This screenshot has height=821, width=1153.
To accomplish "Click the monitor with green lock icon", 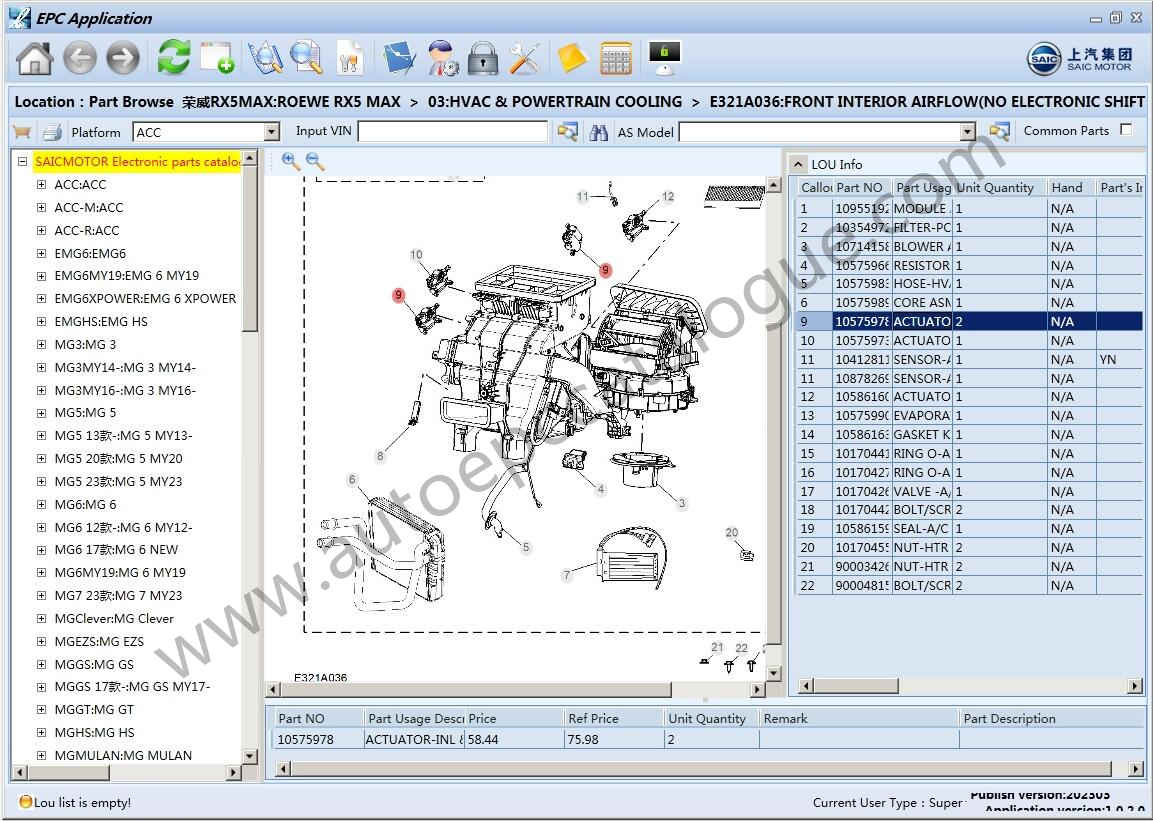I will click(x=665, y=57).
